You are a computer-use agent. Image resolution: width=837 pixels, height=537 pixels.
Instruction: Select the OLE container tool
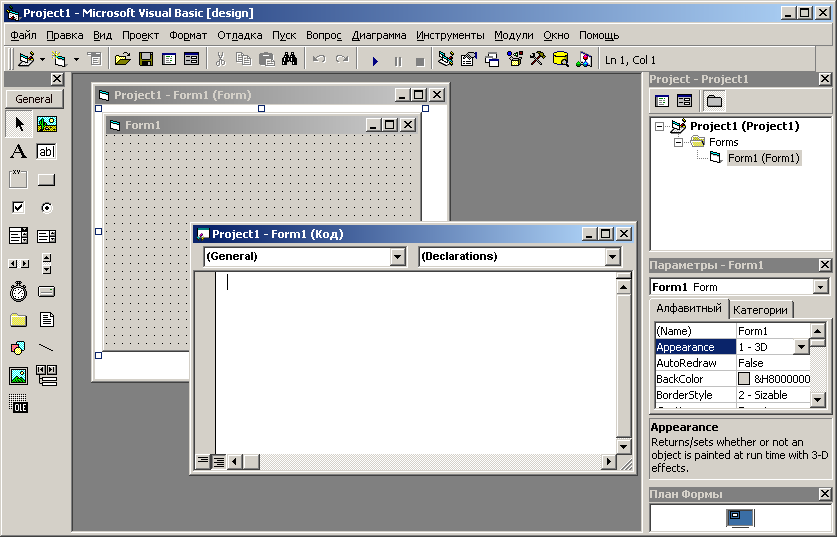click(18, 404)
